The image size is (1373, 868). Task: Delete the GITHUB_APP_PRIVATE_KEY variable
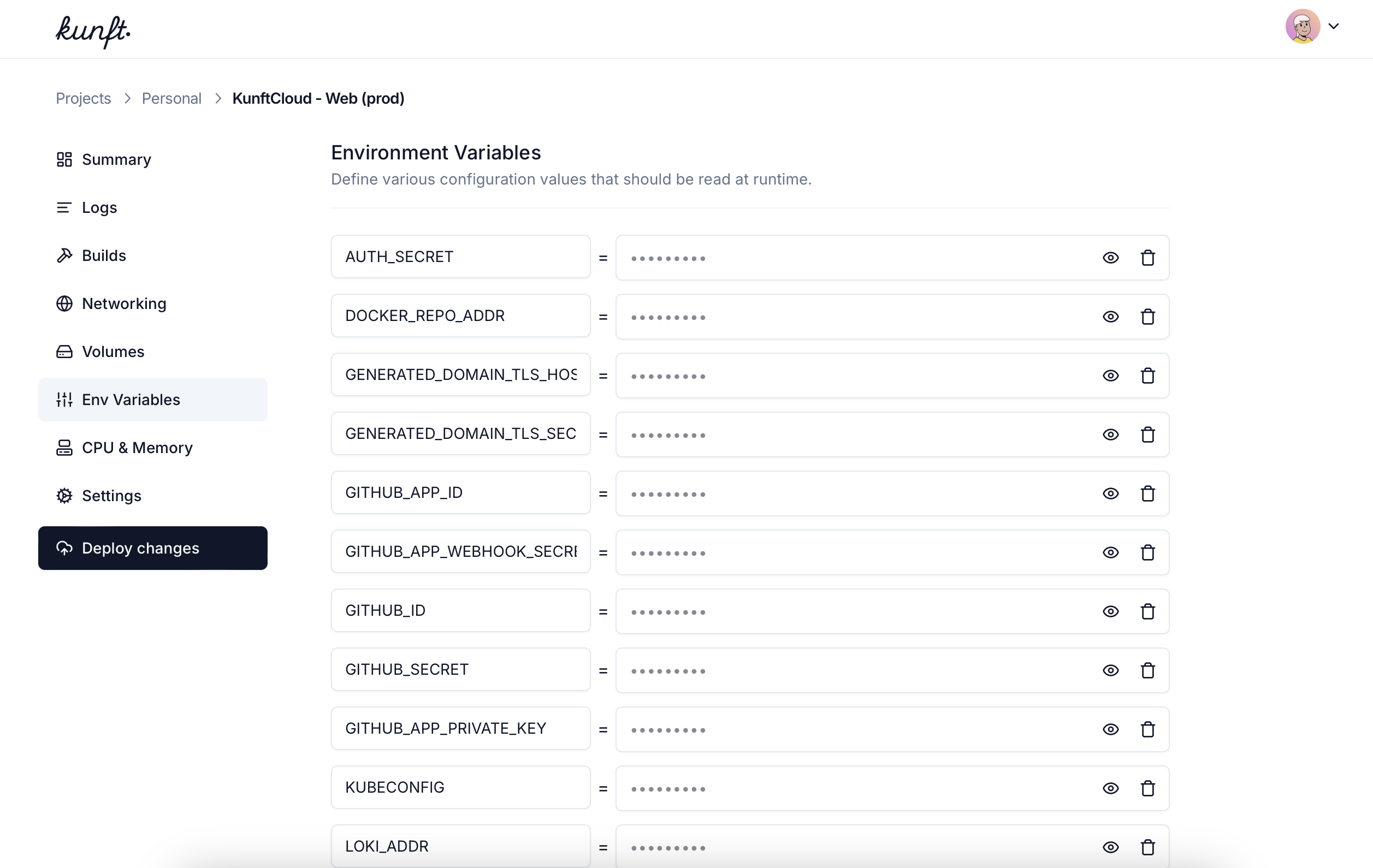pos(1147,729)
